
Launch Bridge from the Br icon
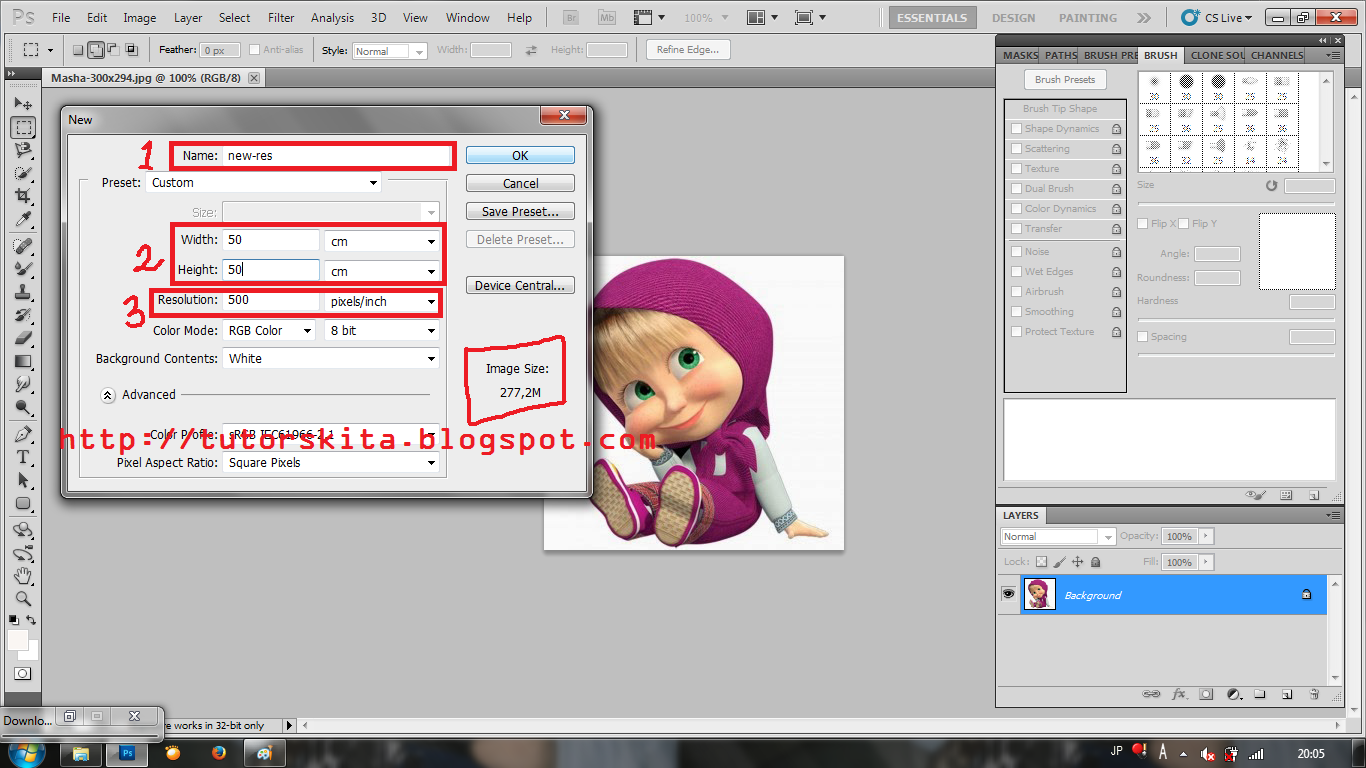[x=571, y=17]
